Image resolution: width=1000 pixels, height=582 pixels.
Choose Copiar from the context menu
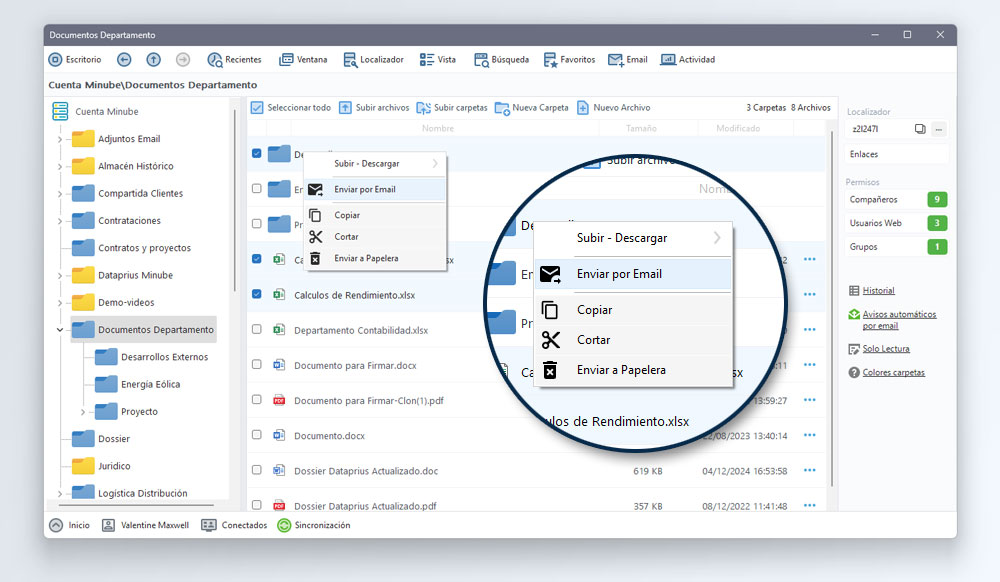click(x=375, y=215)
